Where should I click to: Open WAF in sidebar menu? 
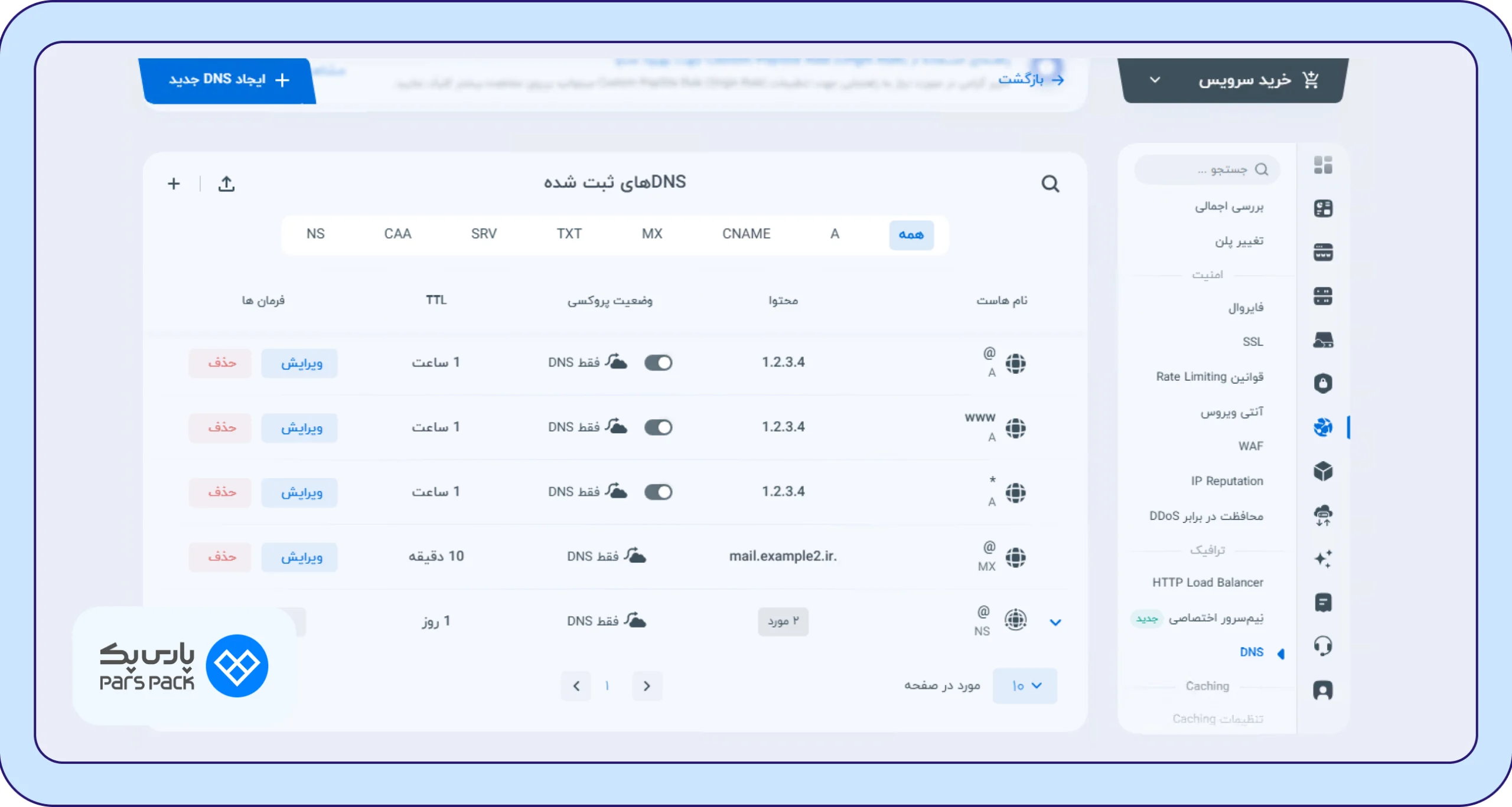click(x=1251, y=446)
